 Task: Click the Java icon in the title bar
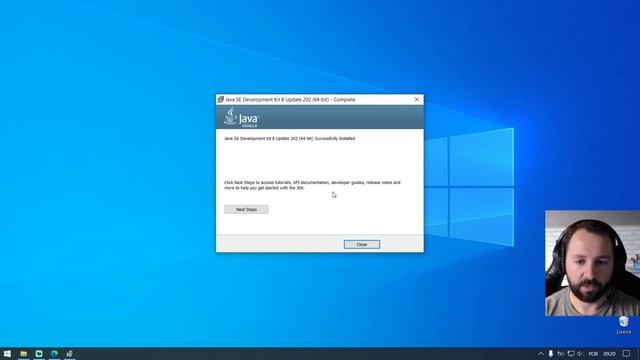[x=220, y=100]
